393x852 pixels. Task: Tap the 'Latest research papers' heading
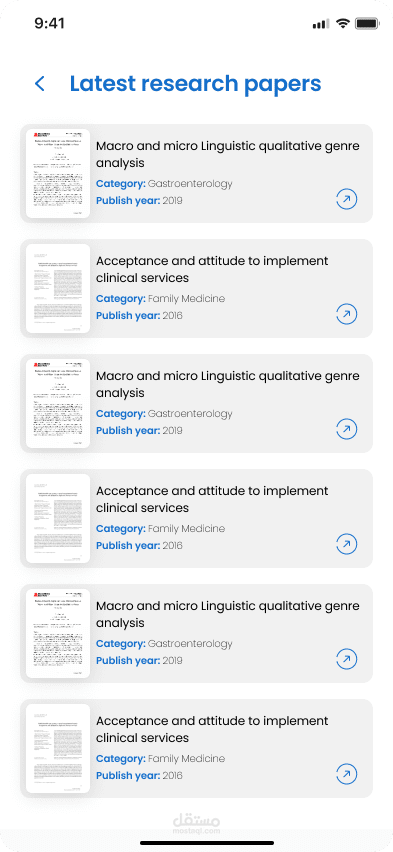tap(196, 84)
